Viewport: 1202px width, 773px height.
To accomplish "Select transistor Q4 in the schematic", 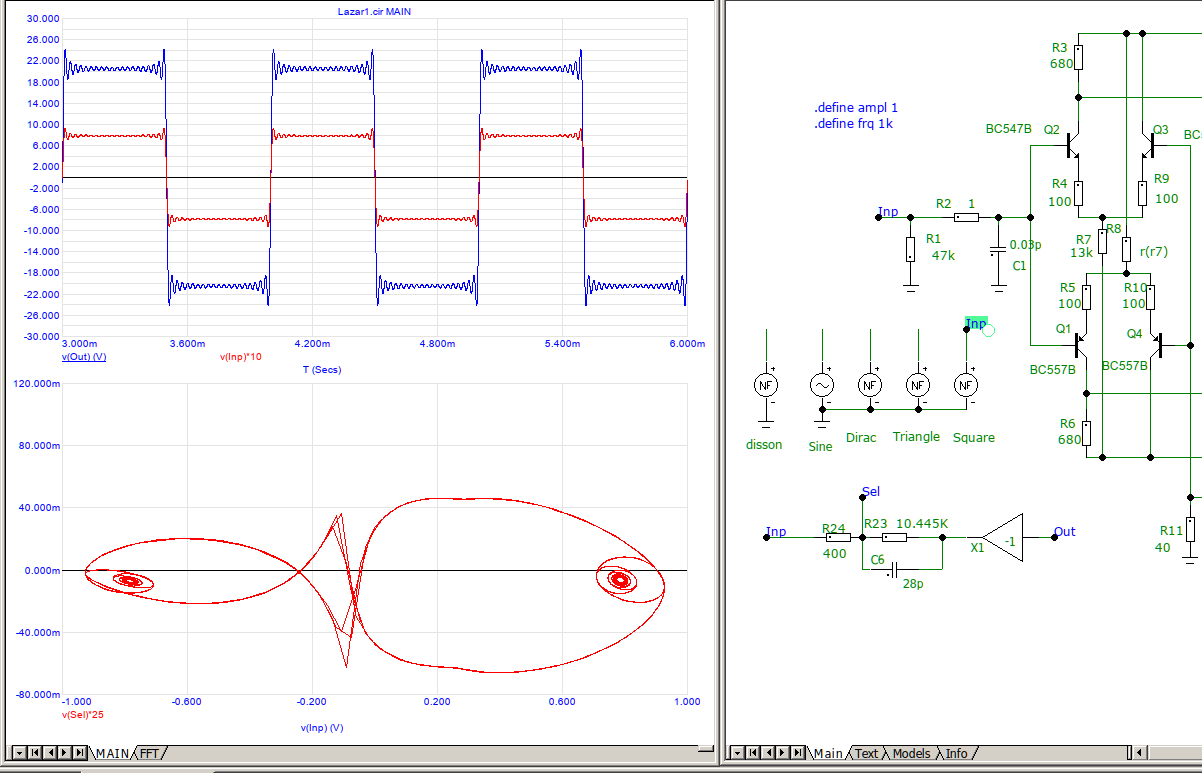I will [1156, 346].
